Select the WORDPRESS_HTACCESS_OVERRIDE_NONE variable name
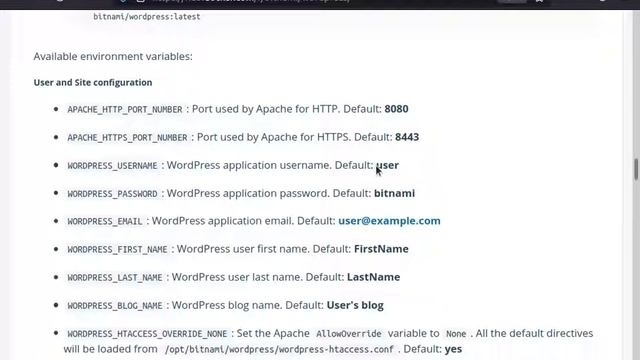This screenshot has height=360, width=640. click(147, 334)
